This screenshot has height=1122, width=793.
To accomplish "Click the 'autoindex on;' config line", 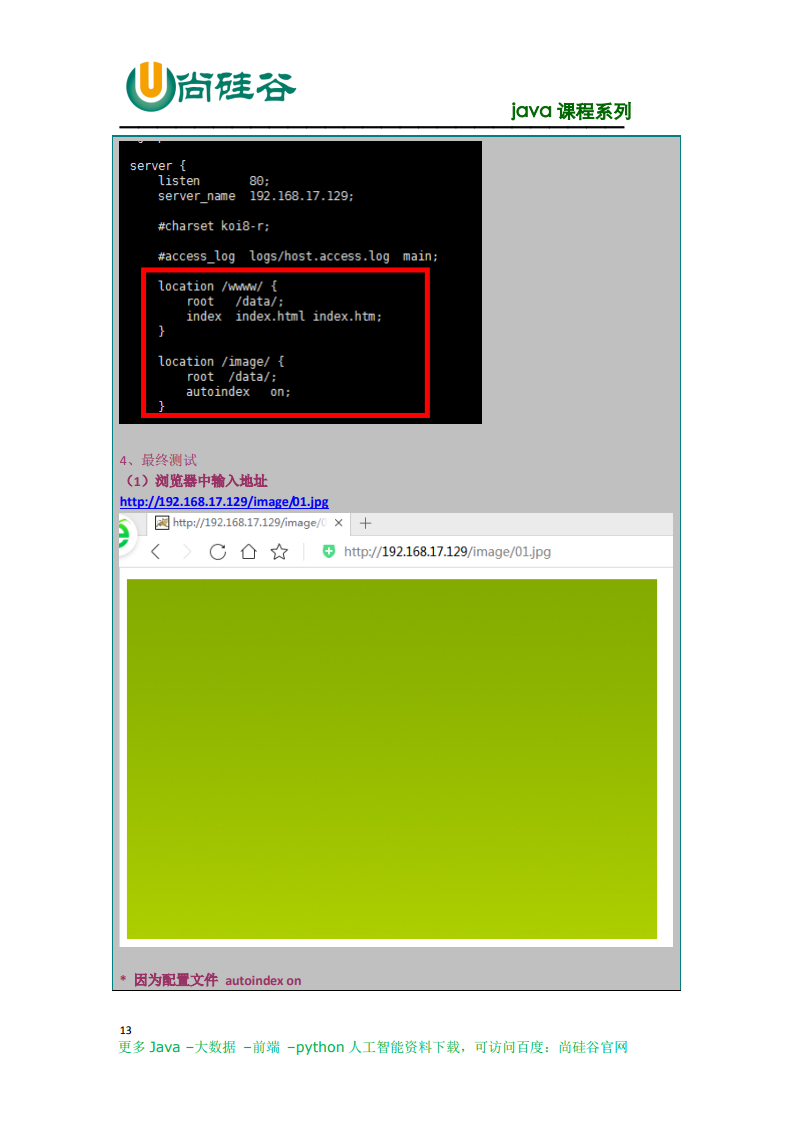I will pos(238,392).
